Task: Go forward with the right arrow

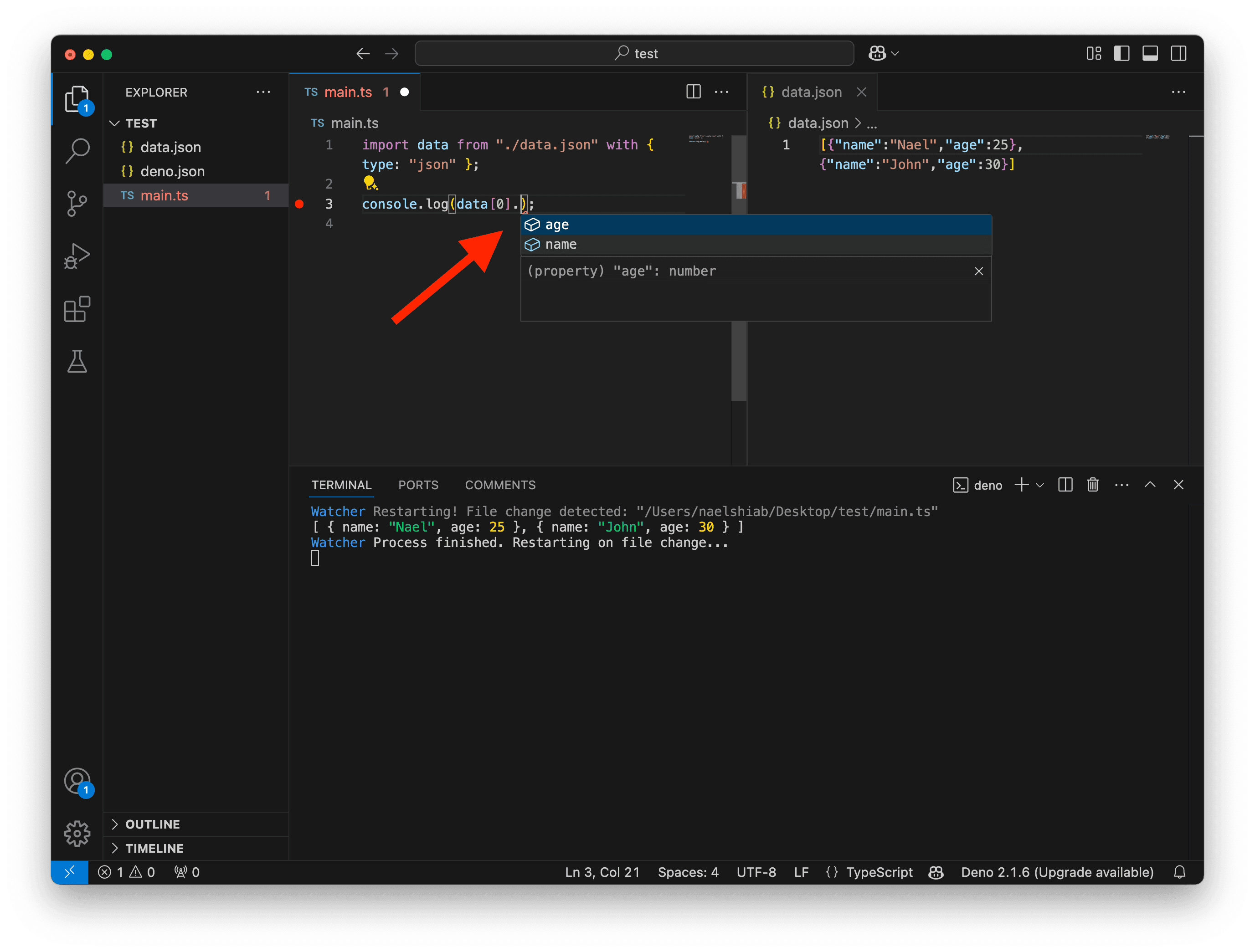Action: (x=391, y=54)
